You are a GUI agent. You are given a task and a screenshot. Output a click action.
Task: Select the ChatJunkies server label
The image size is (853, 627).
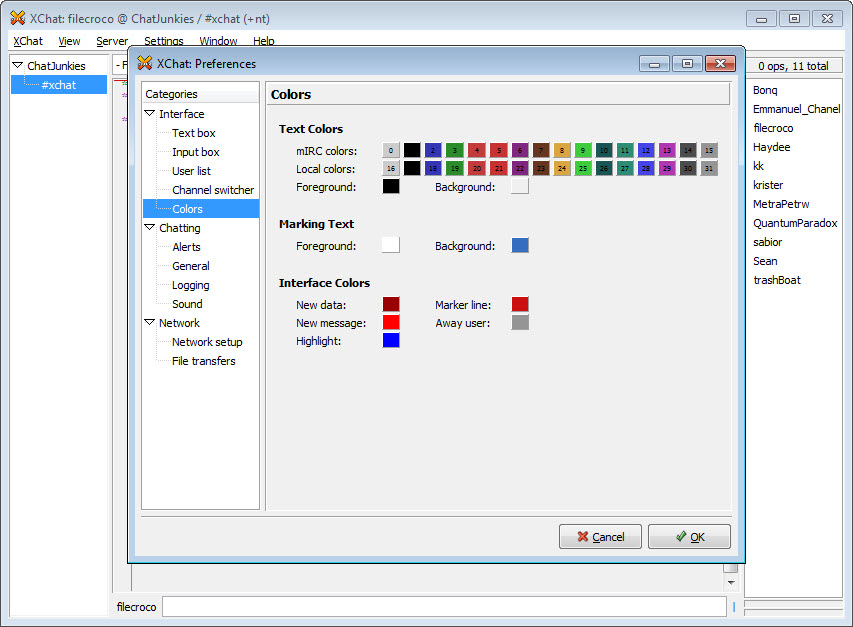[57, 66]
